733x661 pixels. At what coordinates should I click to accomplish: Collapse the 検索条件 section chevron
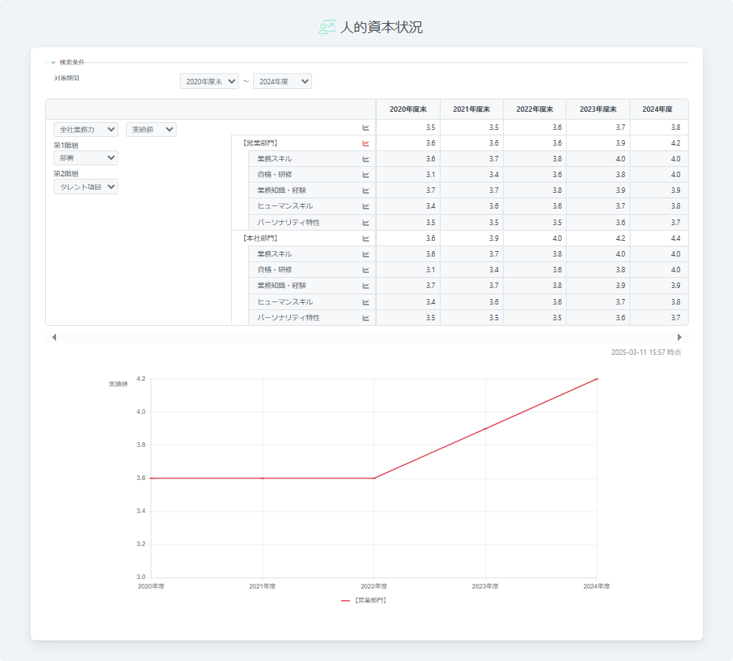click(x=54, y=62)
